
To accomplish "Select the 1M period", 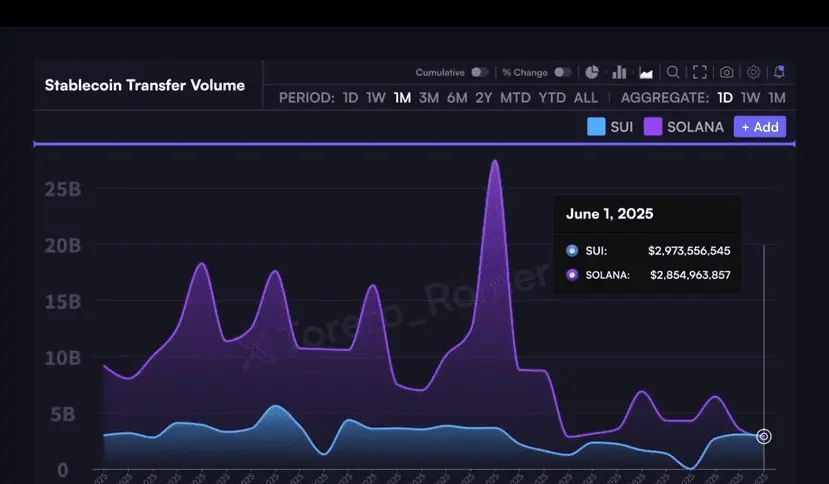I will (x=402, y=98).
